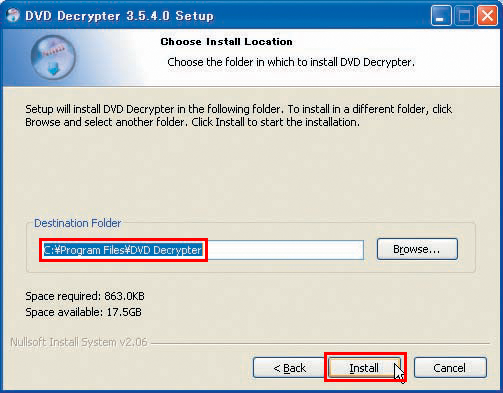Image resolution: width=503 pixels, height=393 pixels.
Task: Open the Browse... folder dialog
Action: point(417,249)
